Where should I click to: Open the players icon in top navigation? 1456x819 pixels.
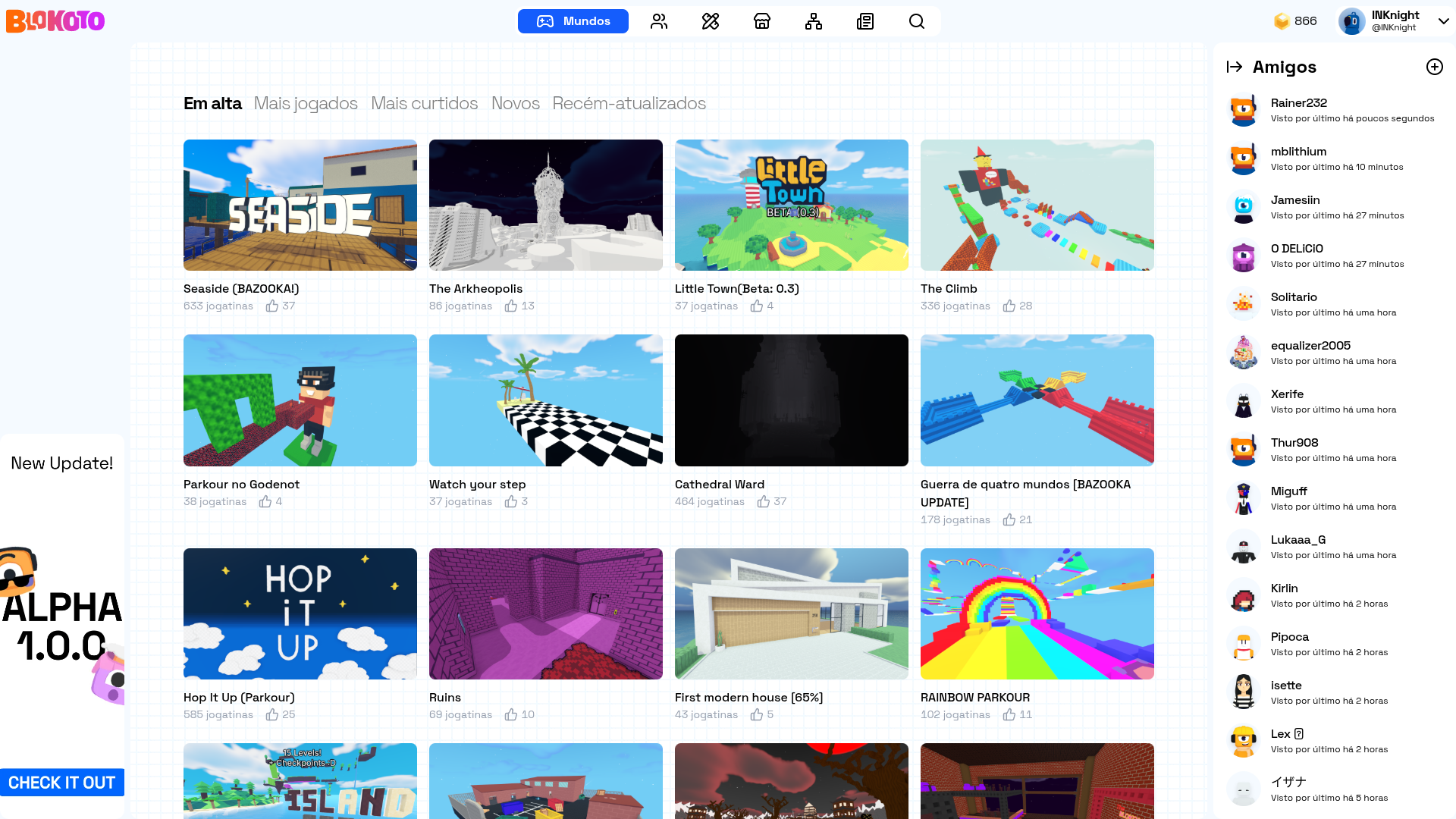click(659, 21)
